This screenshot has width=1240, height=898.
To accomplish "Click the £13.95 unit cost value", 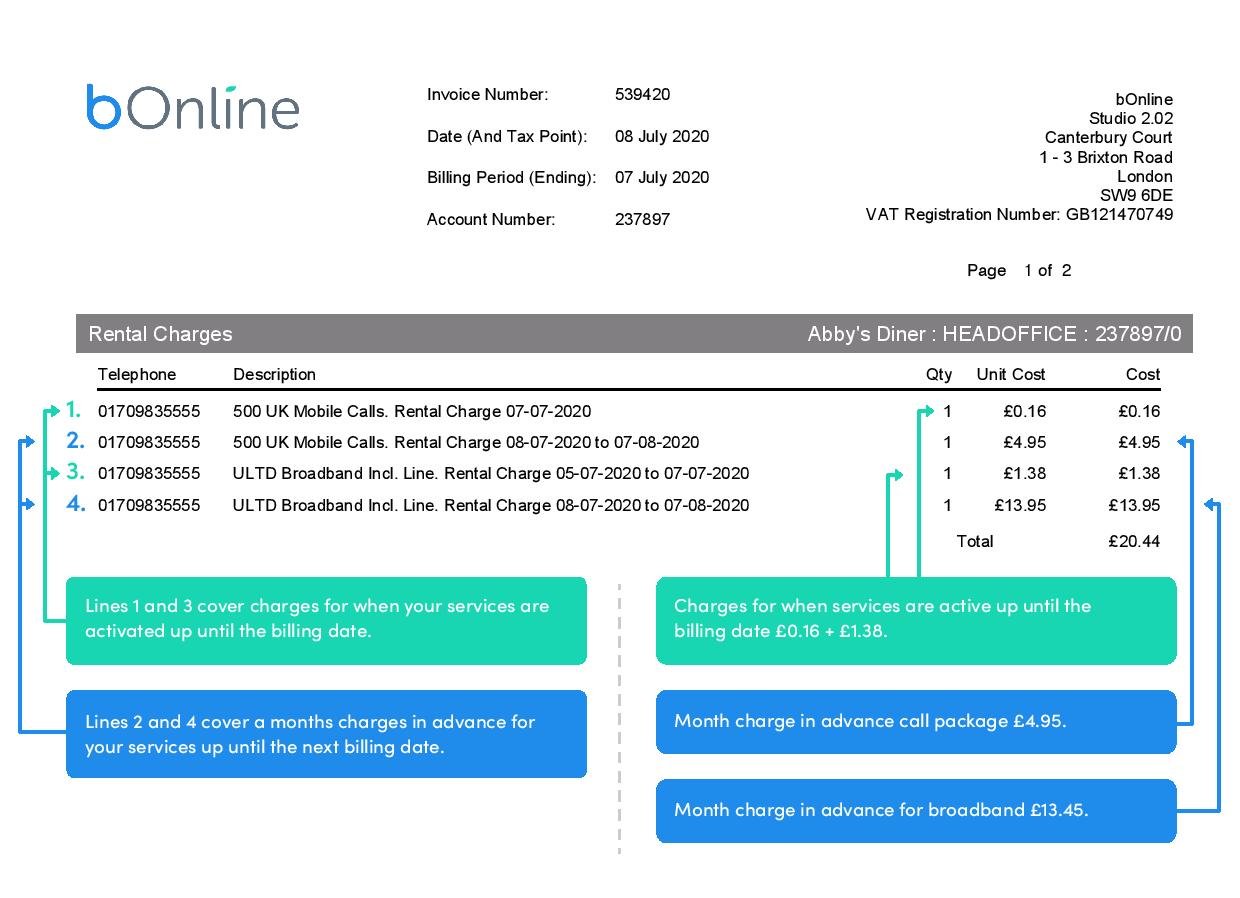I will 1020,505.
